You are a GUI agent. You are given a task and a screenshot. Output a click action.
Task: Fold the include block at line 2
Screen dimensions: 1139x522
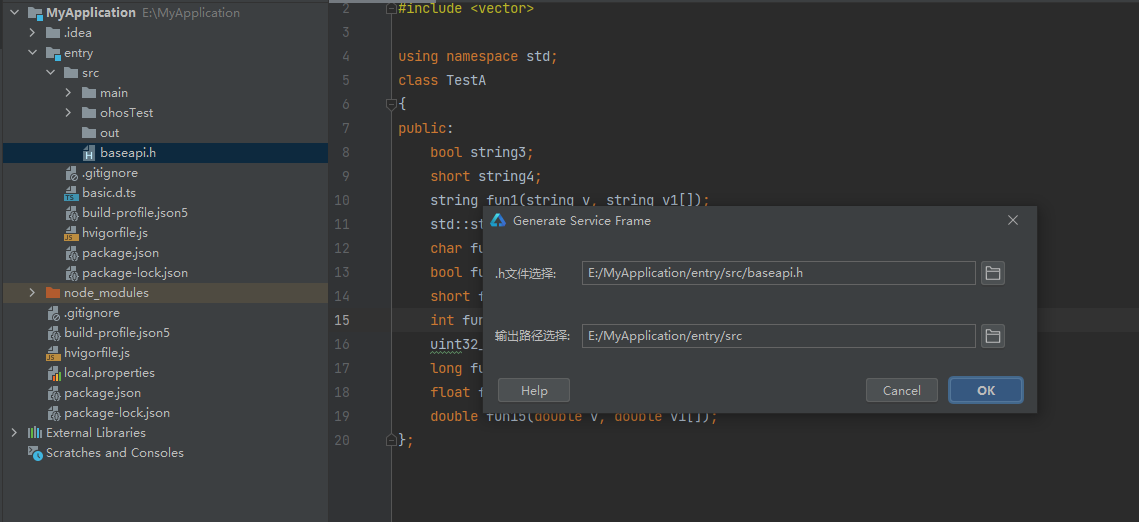[392, 9]
